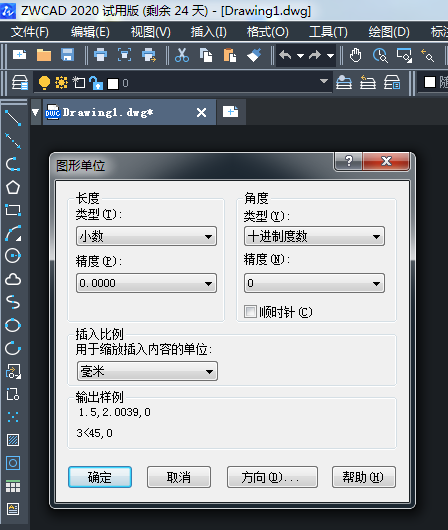
Task: Toggle the layer on/off lightbulb icon
Action: tap(44, 83)
